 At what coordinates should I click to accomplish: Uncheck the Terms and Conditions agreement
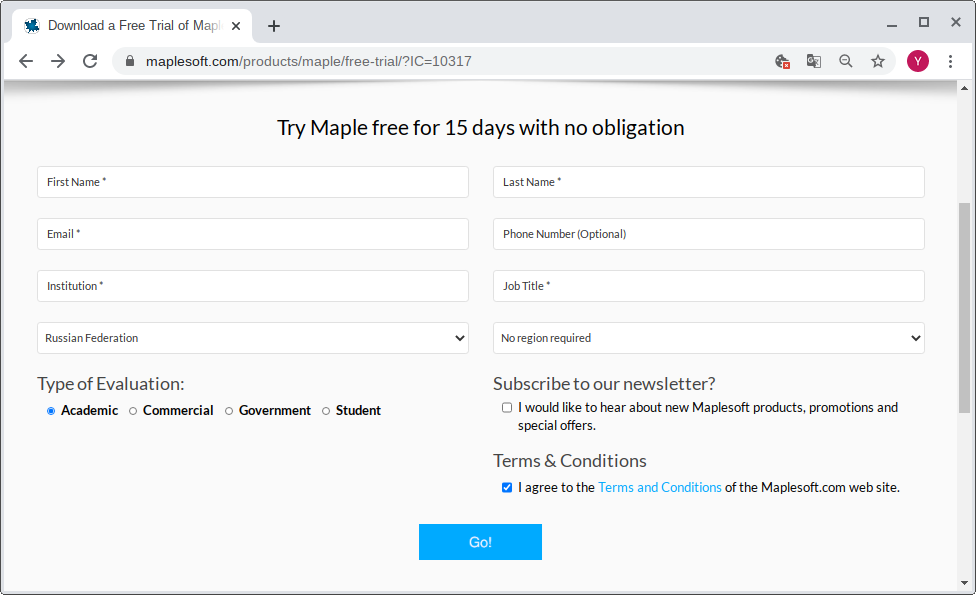tap(507, 487)
